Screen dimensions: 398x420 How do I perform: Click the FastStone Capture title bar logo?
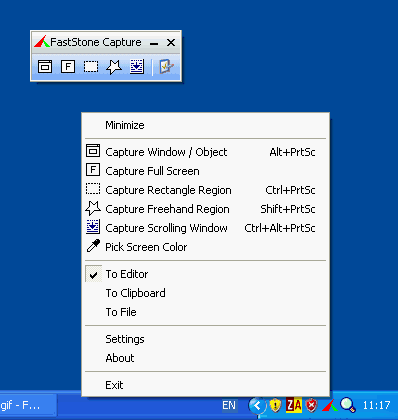pyautogui.click(x=42, y=42)
